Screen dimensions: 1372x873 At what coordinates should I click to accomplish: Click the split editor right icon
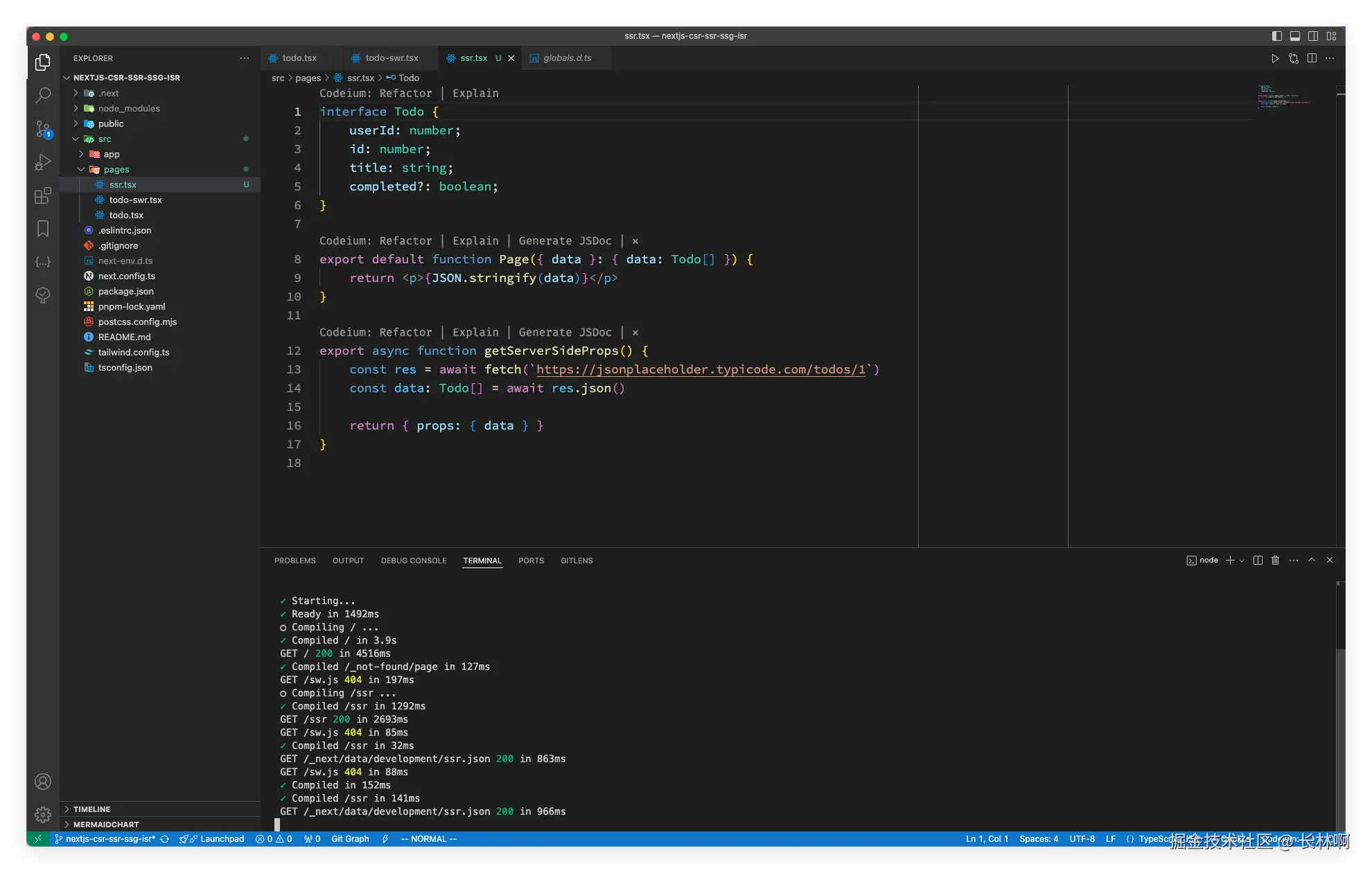click(1312, 58)
